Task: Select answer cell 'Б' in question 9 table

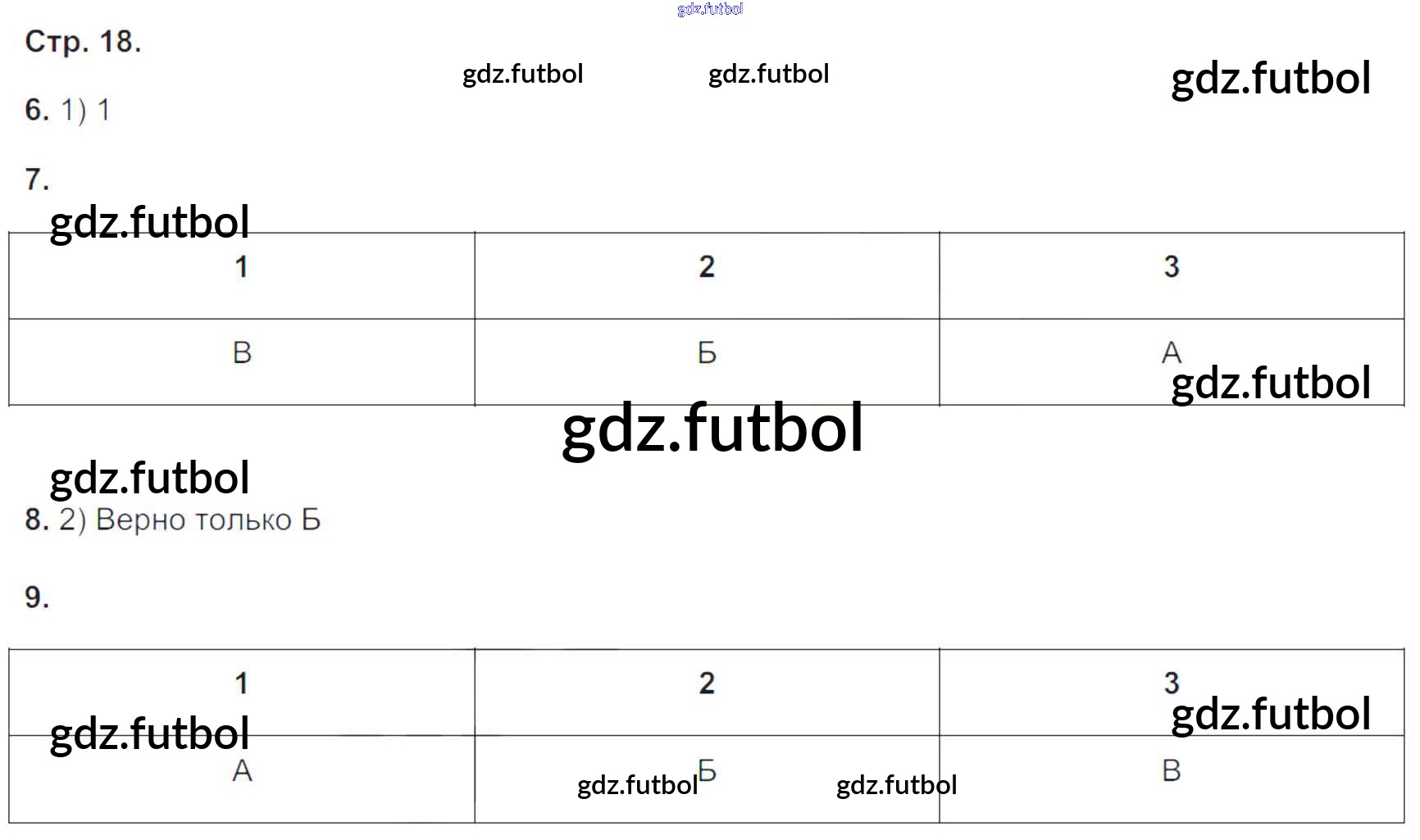Action: click(708, 770)
